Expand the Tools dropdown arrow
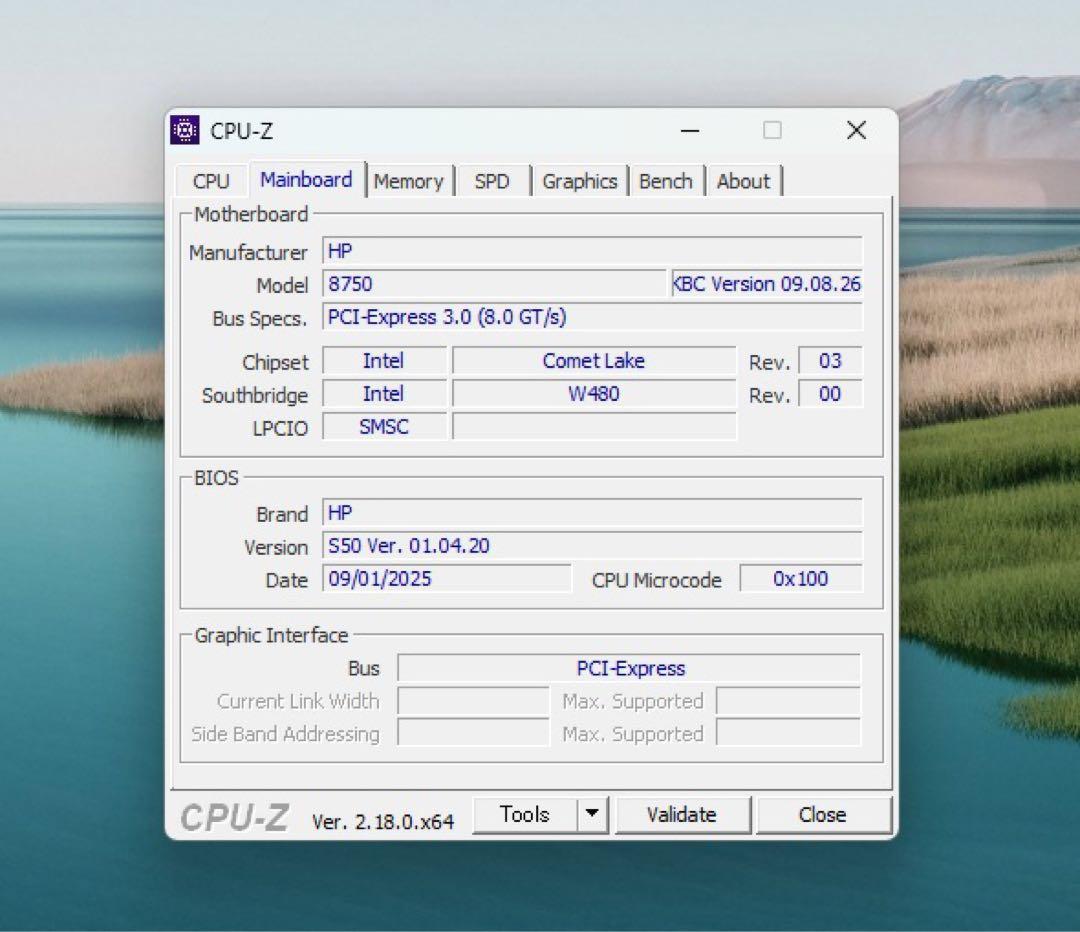This screenshot has width=1080, height=932. click(592, 815)
